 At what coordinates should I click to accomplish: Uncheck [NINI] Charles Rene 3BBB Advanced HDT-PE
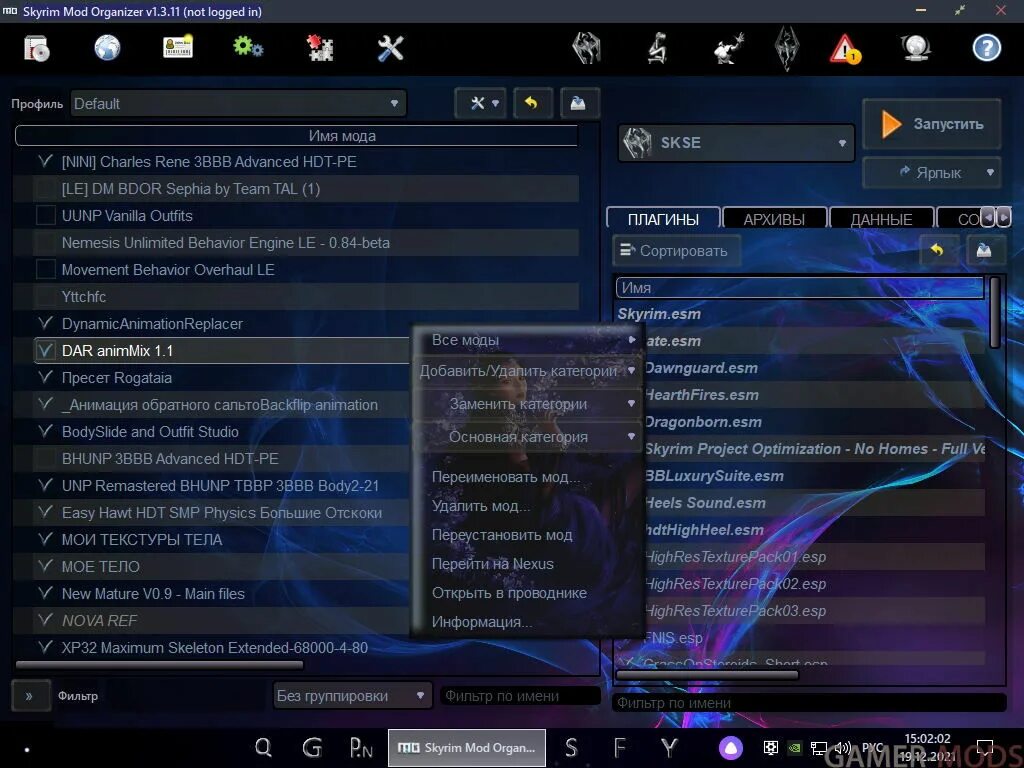pyautogui.click(x=45, y=161)
